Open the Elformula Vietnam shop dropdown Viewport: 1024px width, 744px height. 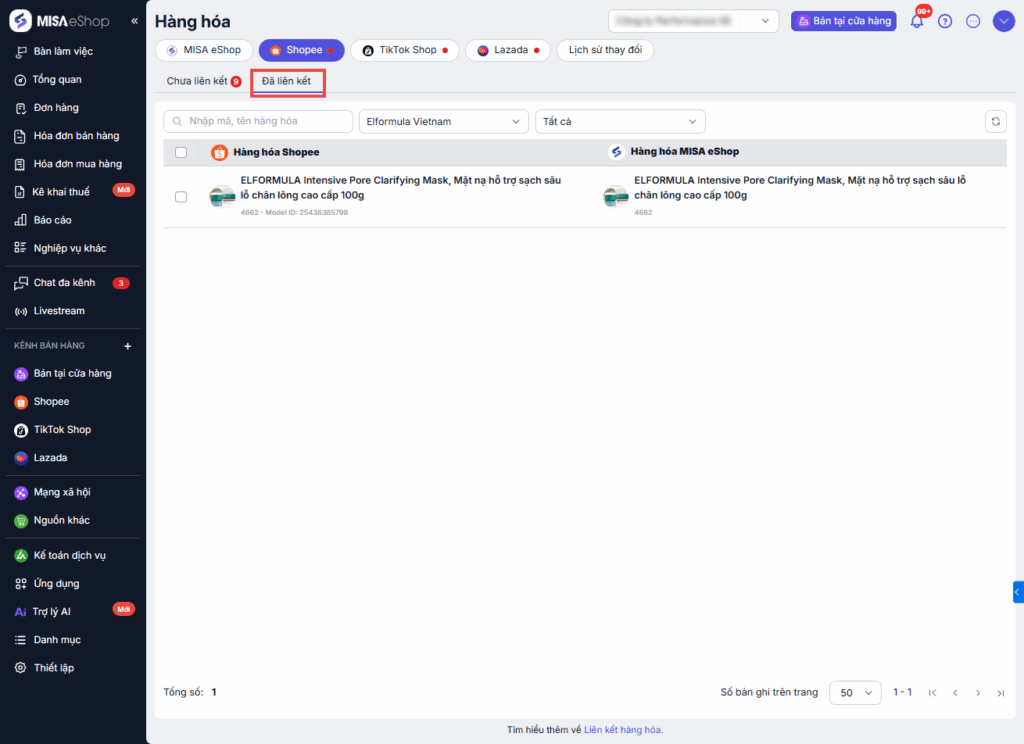coord(443,121)
